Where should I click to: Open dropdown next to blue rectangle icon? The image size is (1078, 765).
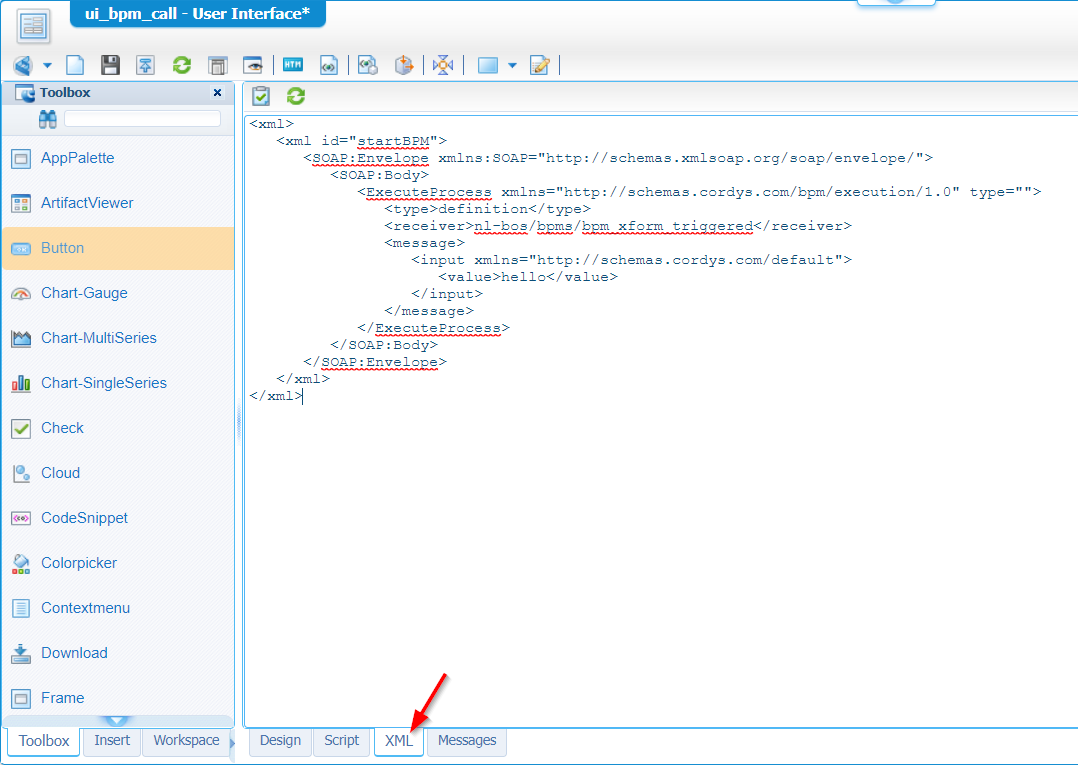pos(512,66)
